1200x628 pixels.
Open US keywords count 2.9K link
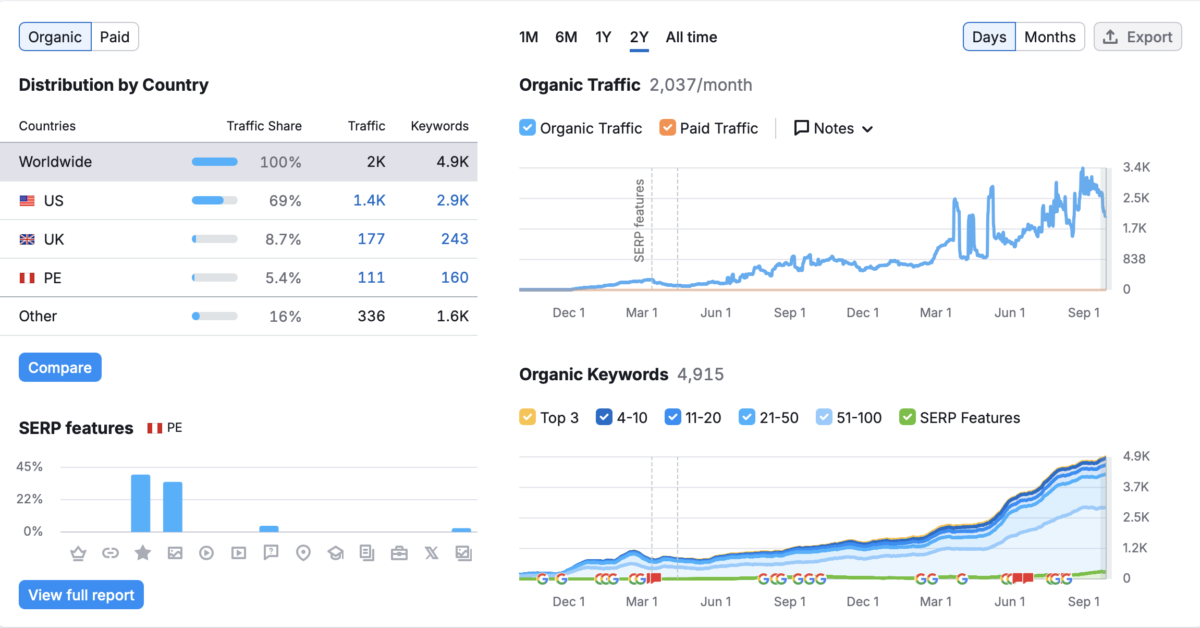tap(452, 200)
